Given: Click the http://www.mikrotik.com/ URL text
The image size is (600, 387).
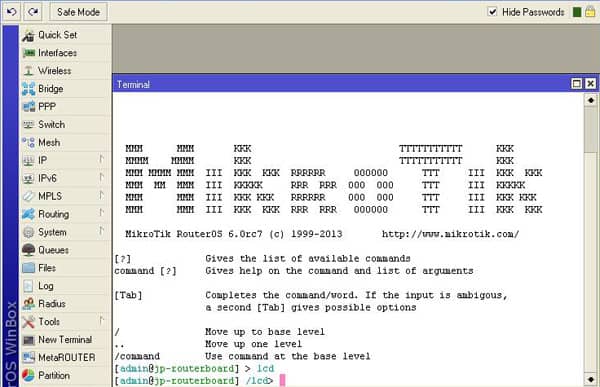Looking at the screenshot, I should pyautogui.click(x=450, y=234).
